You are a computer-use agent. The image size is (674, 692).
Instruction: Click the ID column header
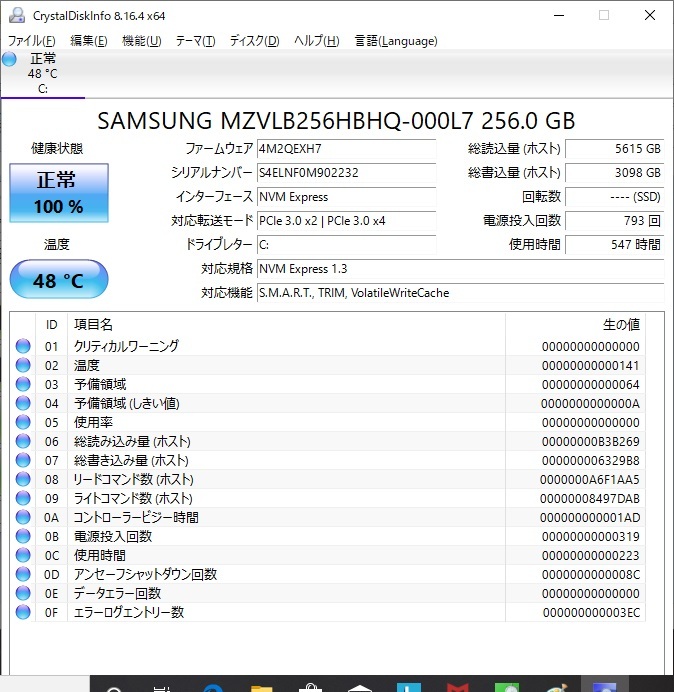pos(52,325)
